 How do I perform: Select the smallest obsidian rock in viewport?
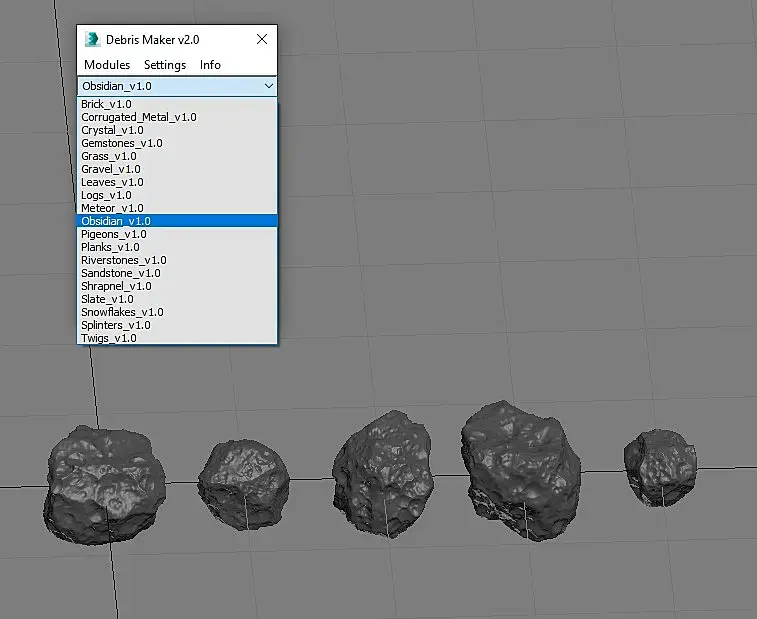point(660,467)
